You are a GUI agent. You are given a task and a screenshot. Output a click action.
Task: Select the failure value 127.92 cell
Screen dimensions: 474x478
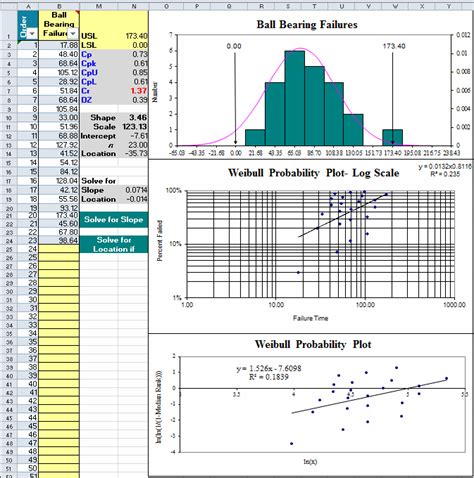59,145
